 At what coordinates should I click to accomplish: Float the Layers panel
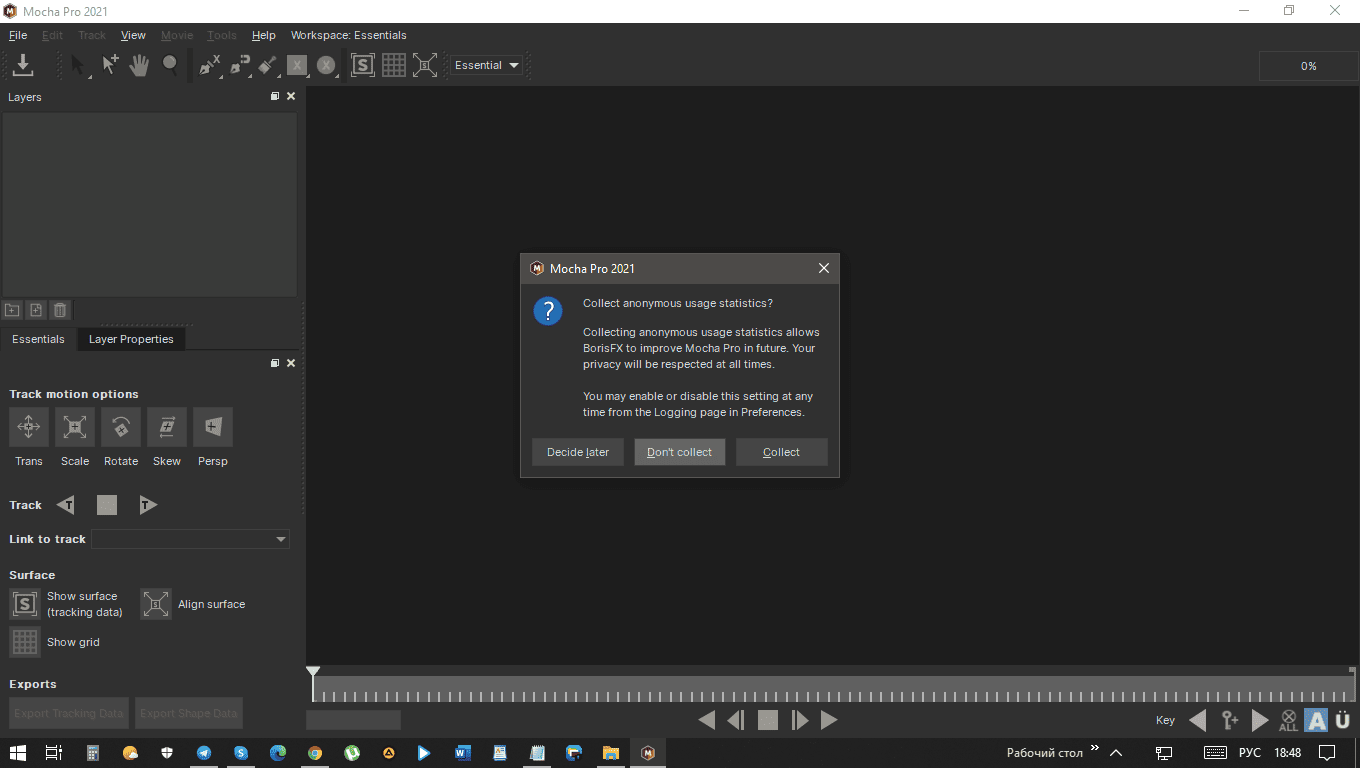click(x=275, y=97)
